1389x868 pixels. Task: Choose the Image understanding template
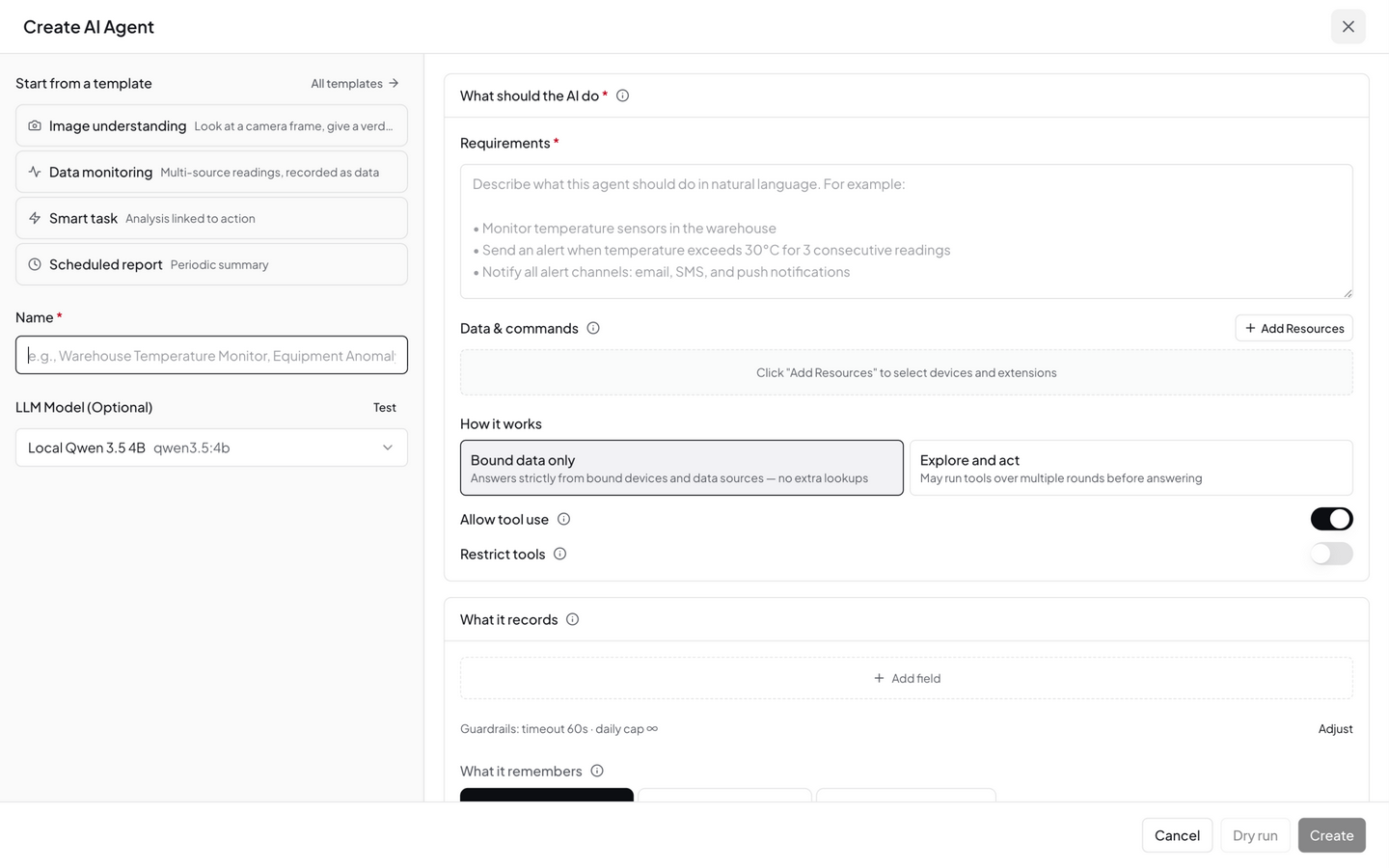tap(211, 125)
